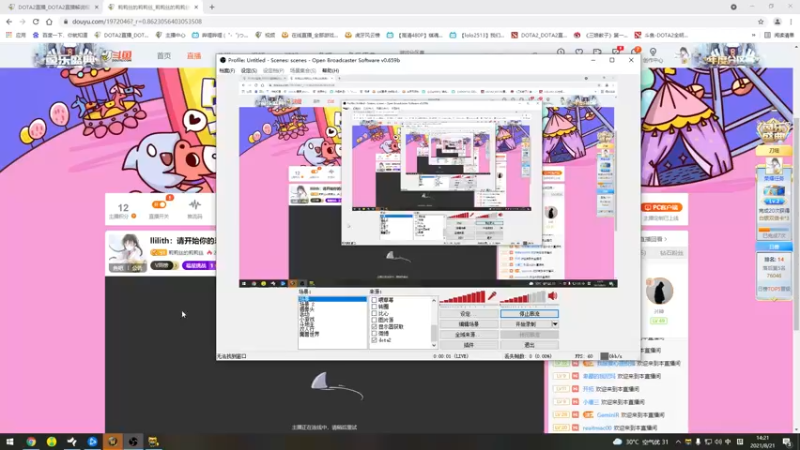Open the 档案(F) menu in OBS

227,70
